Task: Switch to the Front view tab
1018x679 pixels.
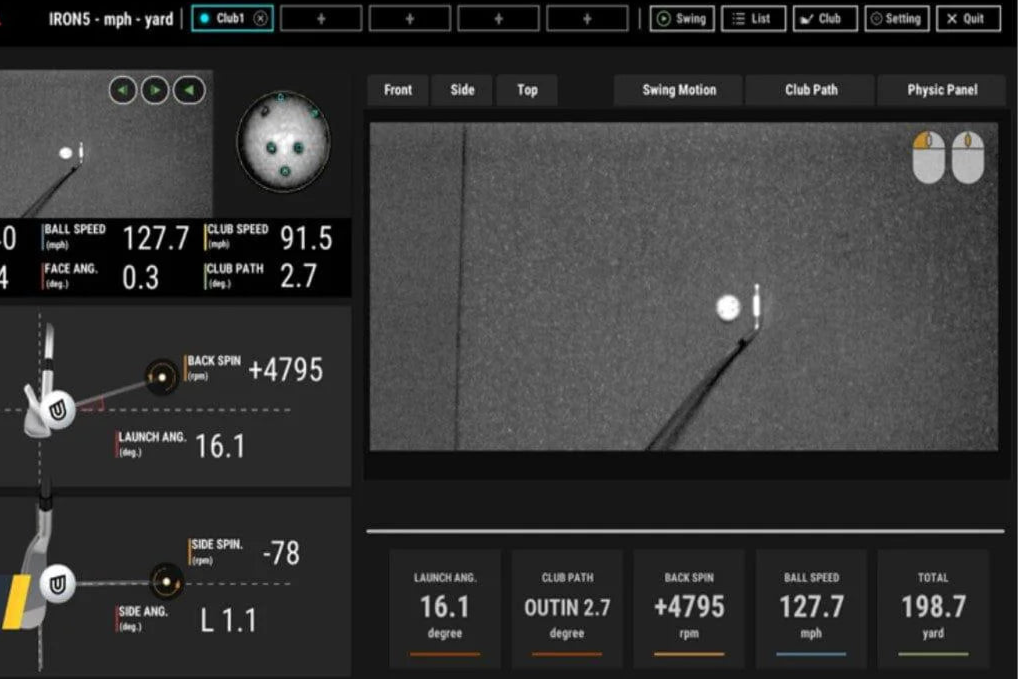Action: tap(397, 90)
